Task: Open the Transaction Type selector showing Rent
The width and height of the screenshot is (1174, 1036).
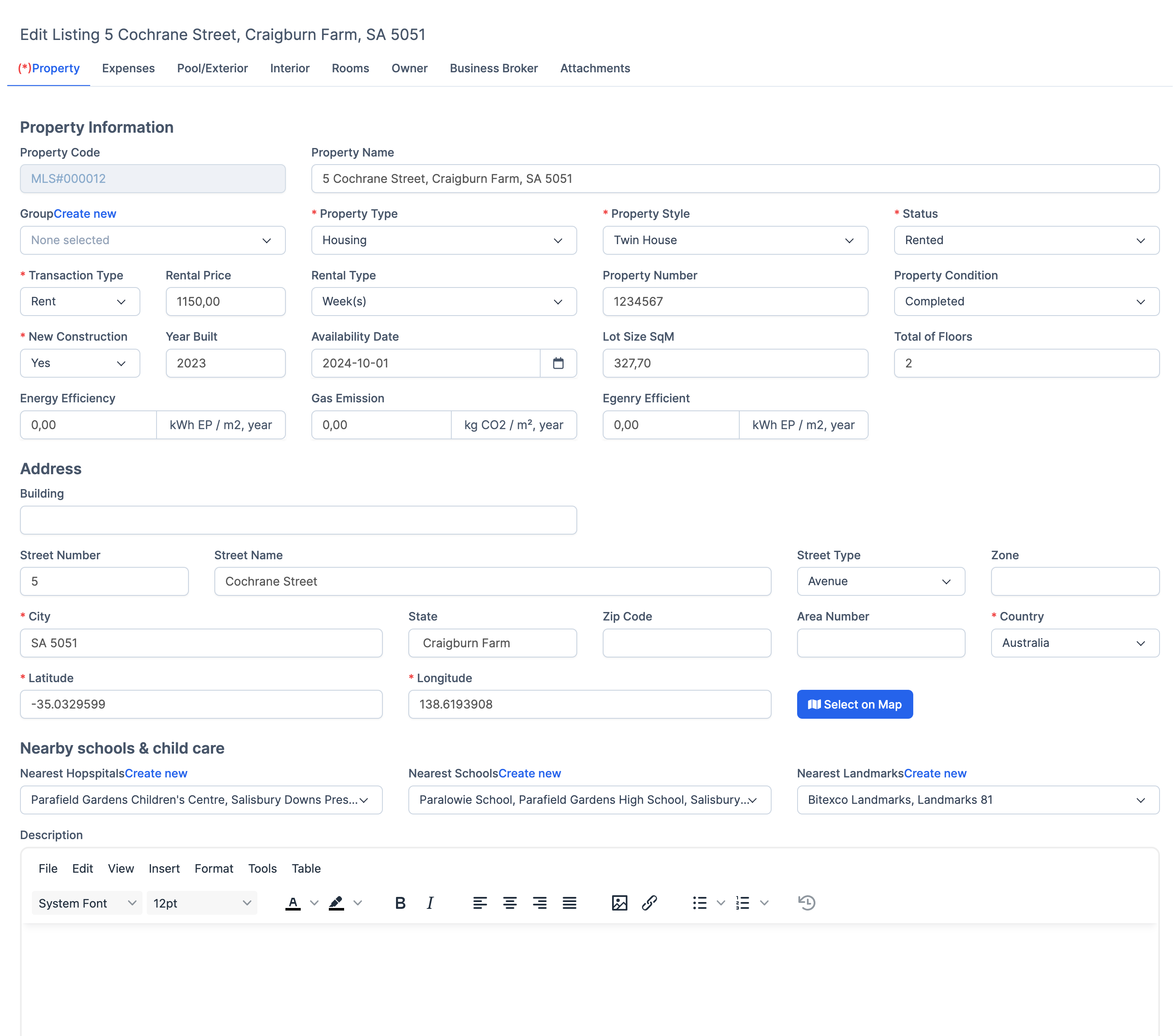Action: click(x=80, y=301)
